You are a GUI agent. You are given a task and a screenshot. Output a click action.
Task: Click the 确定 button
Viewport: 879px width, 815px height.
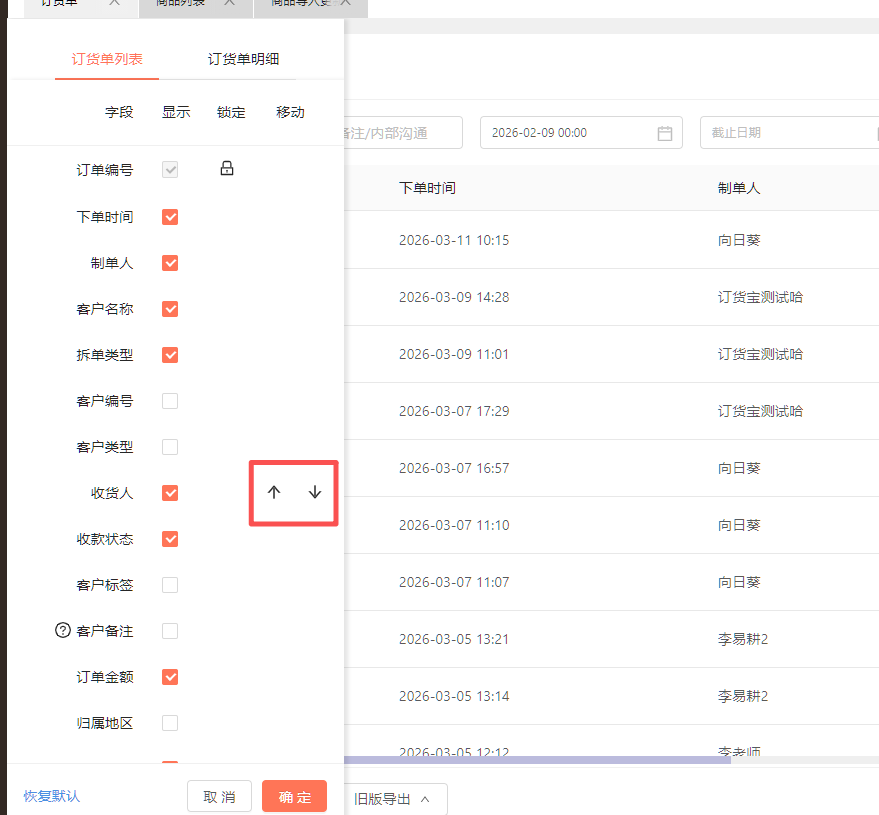click(x=294, y=797)
